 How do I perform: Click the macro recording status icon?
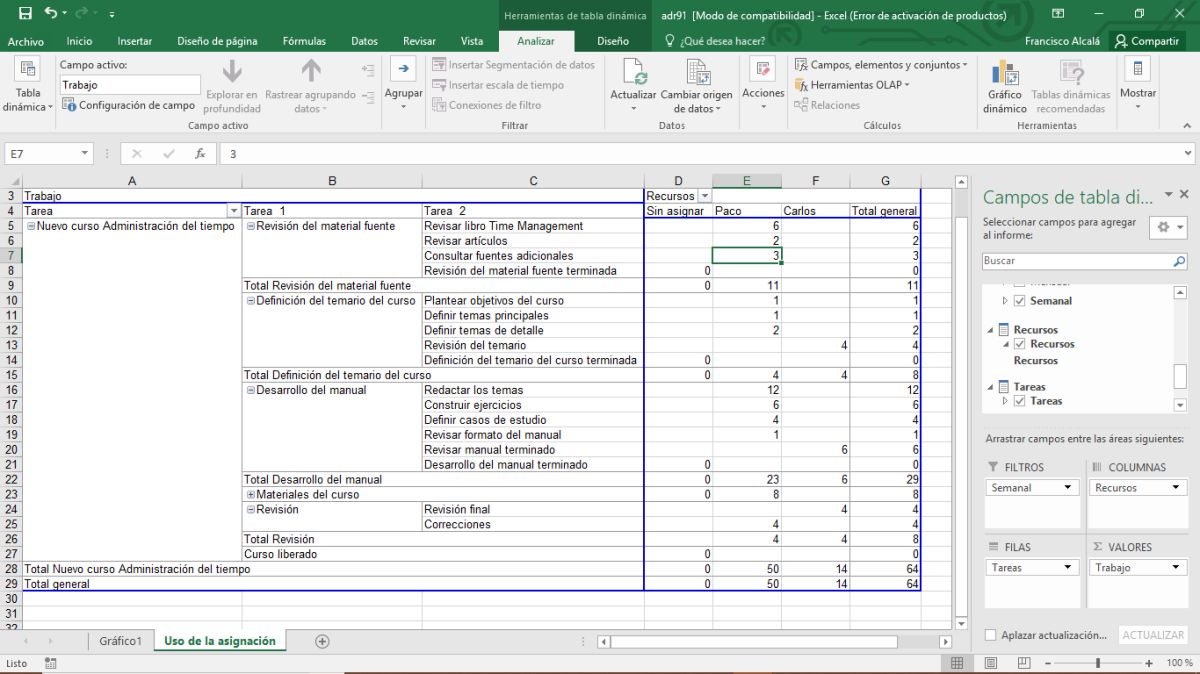coord(50,663)
